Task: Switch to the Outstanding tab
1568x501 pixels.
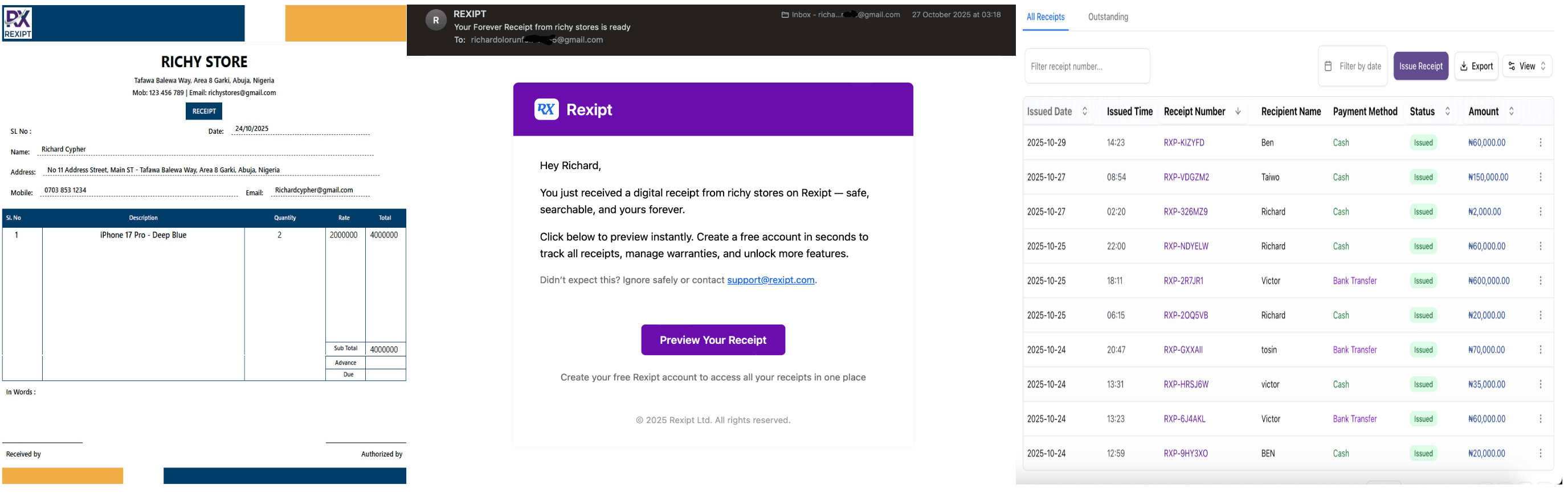Action: (x=1108, y=17)
